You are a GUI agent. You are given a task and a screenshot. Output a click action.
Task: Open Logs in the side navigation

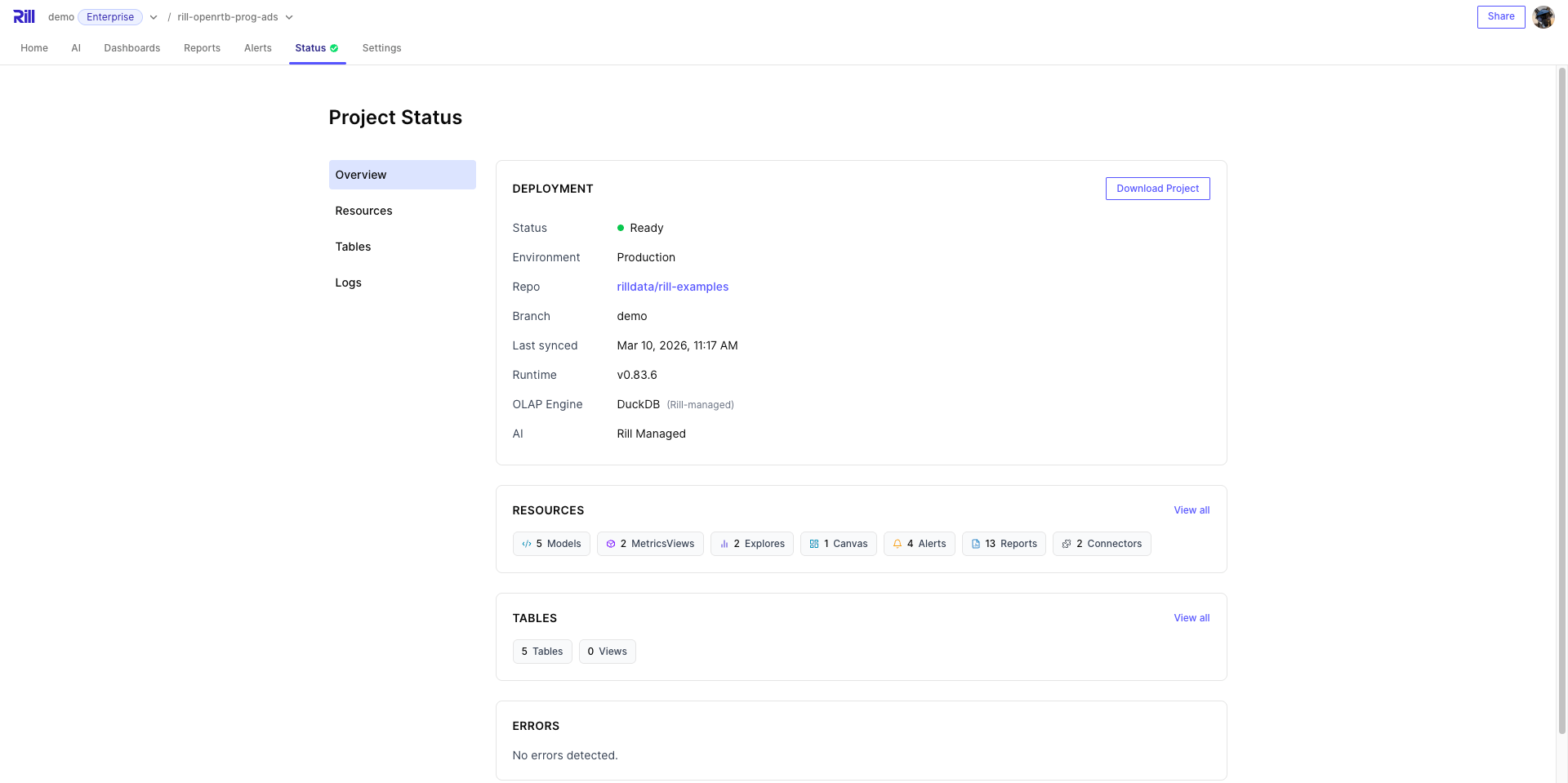tap(348, 283)
